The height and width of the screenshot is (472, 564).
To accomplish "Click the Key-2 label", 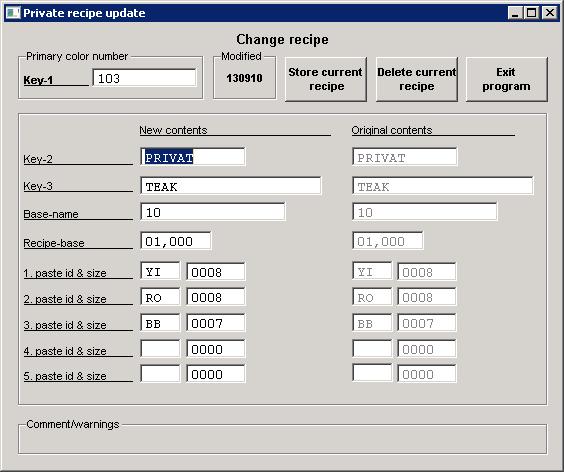I will click(x=38, y=159).
